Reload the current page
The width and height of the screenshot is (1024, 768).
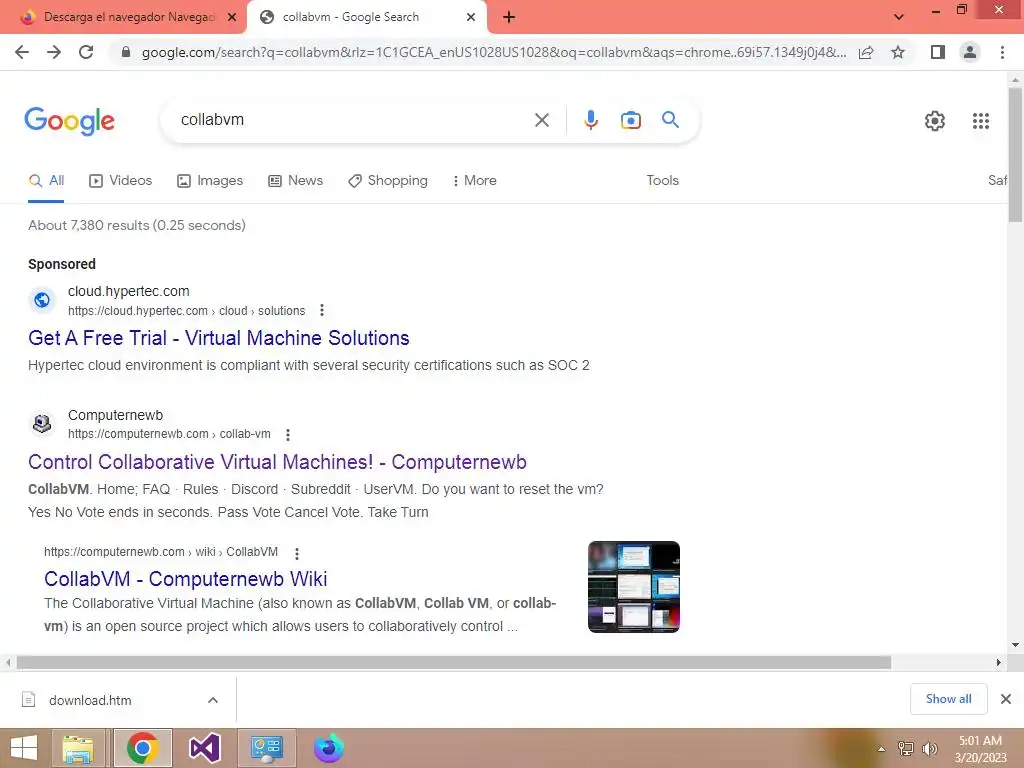[x=86, y=52]
